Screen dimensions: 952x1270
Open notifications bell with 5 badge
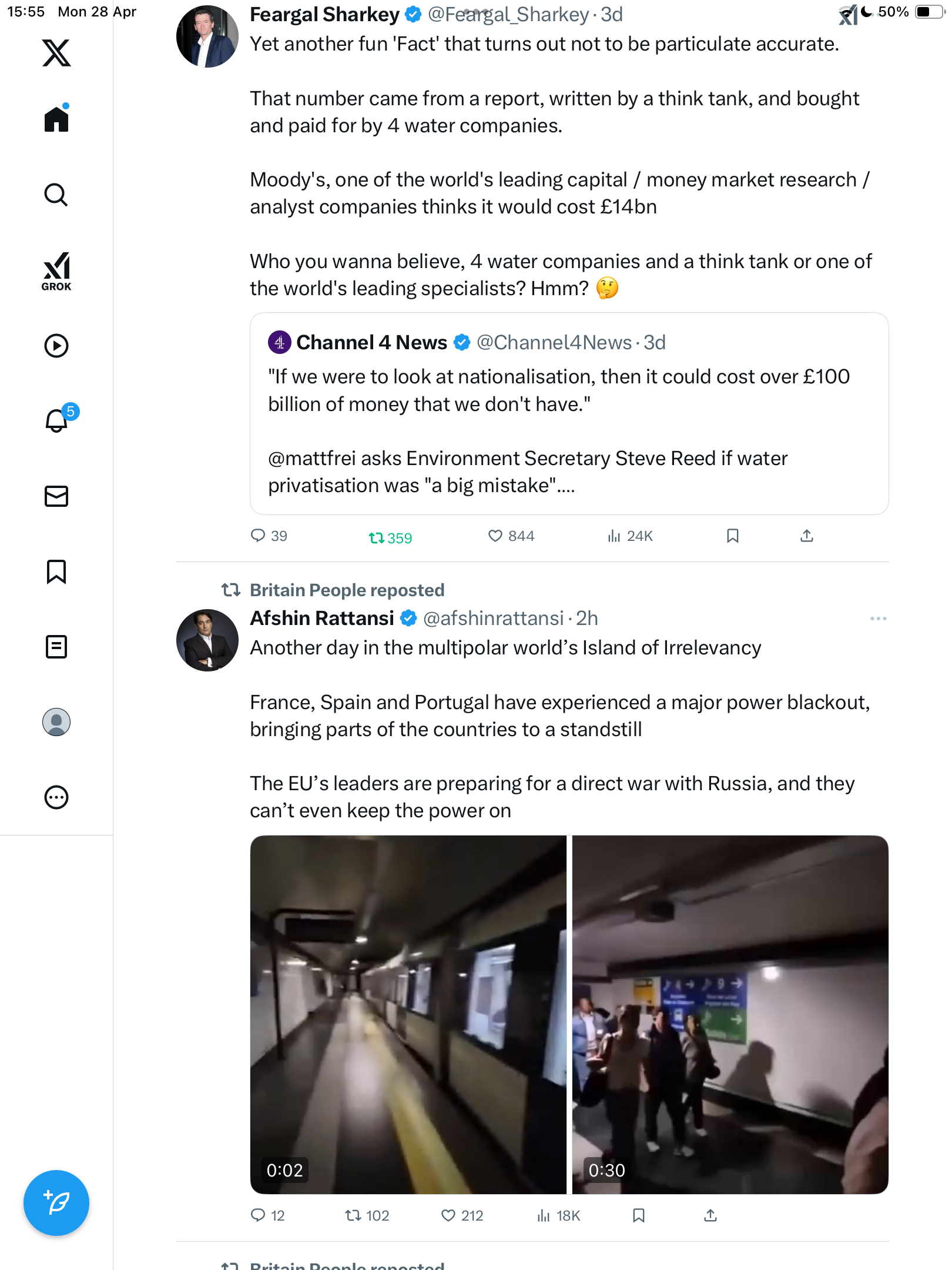pos(59,420)
